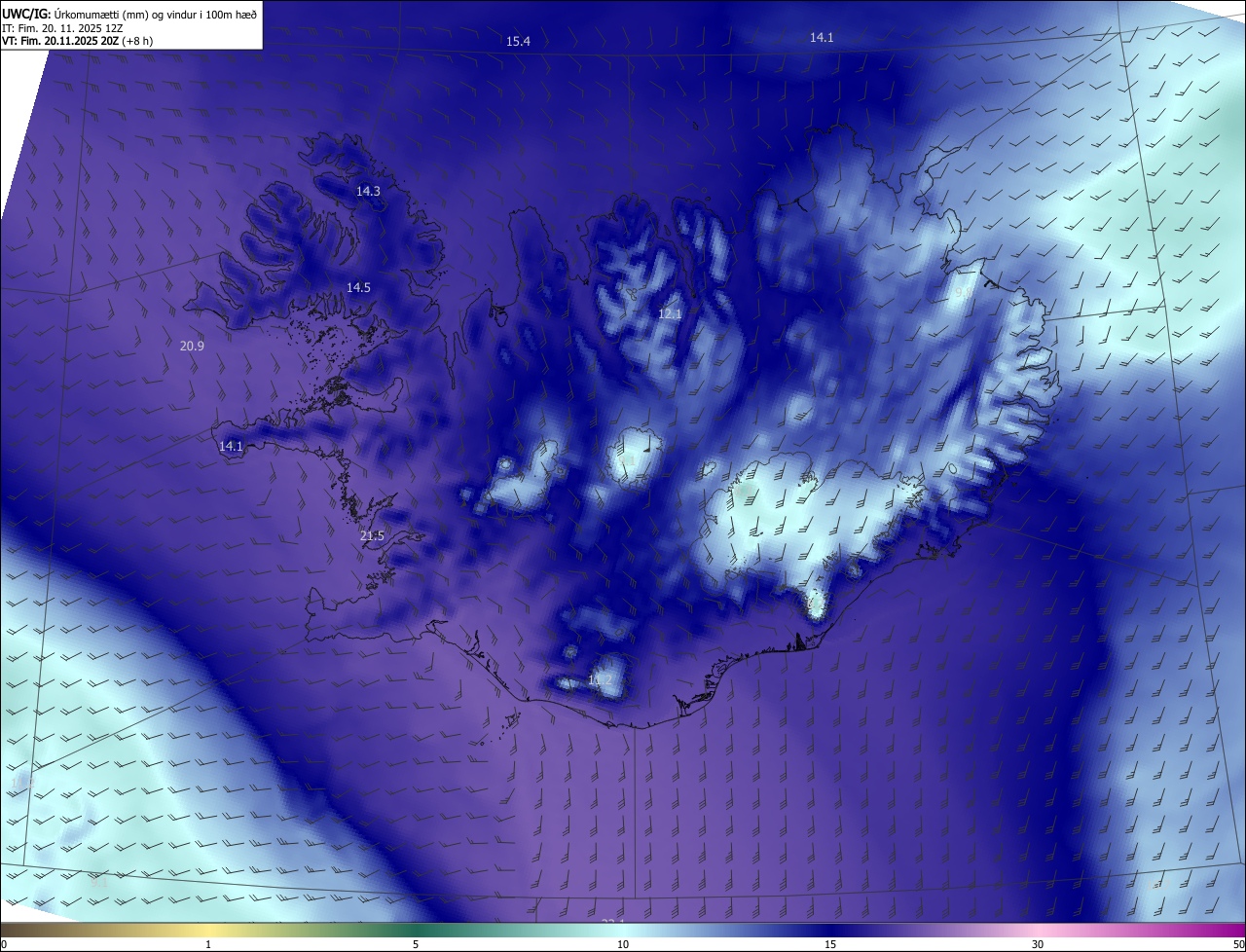Image resolution: width=1246 pixels, height=952 pixels.
Task: Click the legend tick label 30
Action: pos(1038,944)
